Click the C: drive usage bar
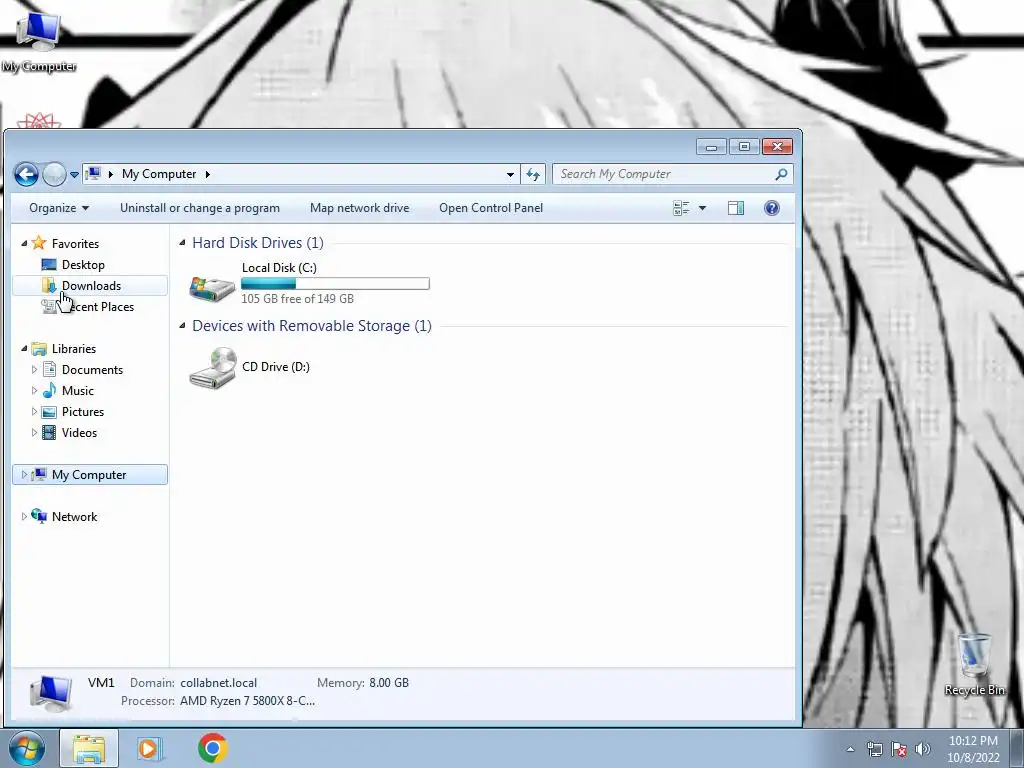The image size is (1024, 768). click(x=335, y=283)
